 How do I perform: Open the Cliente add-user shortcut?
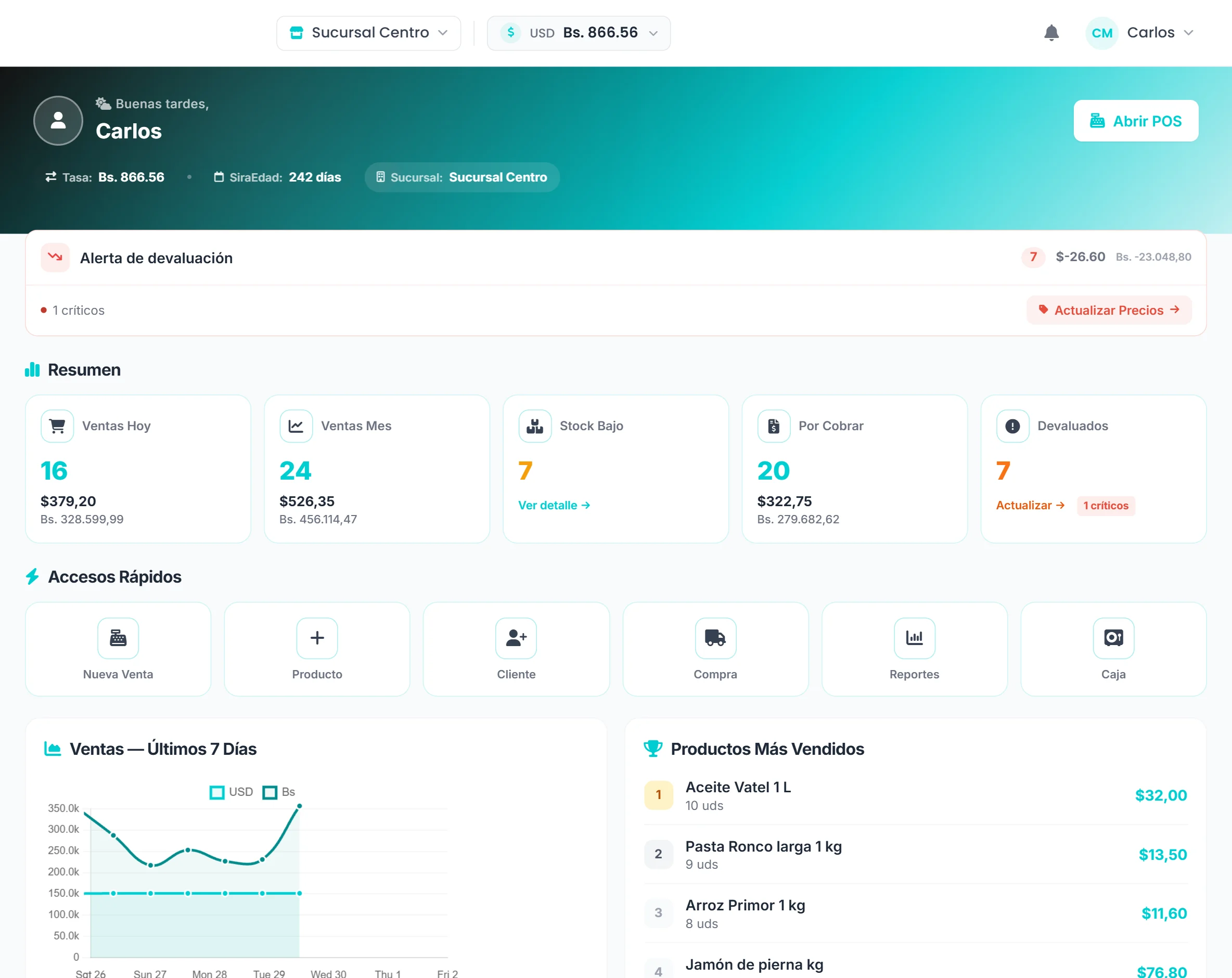coord(516,649)
